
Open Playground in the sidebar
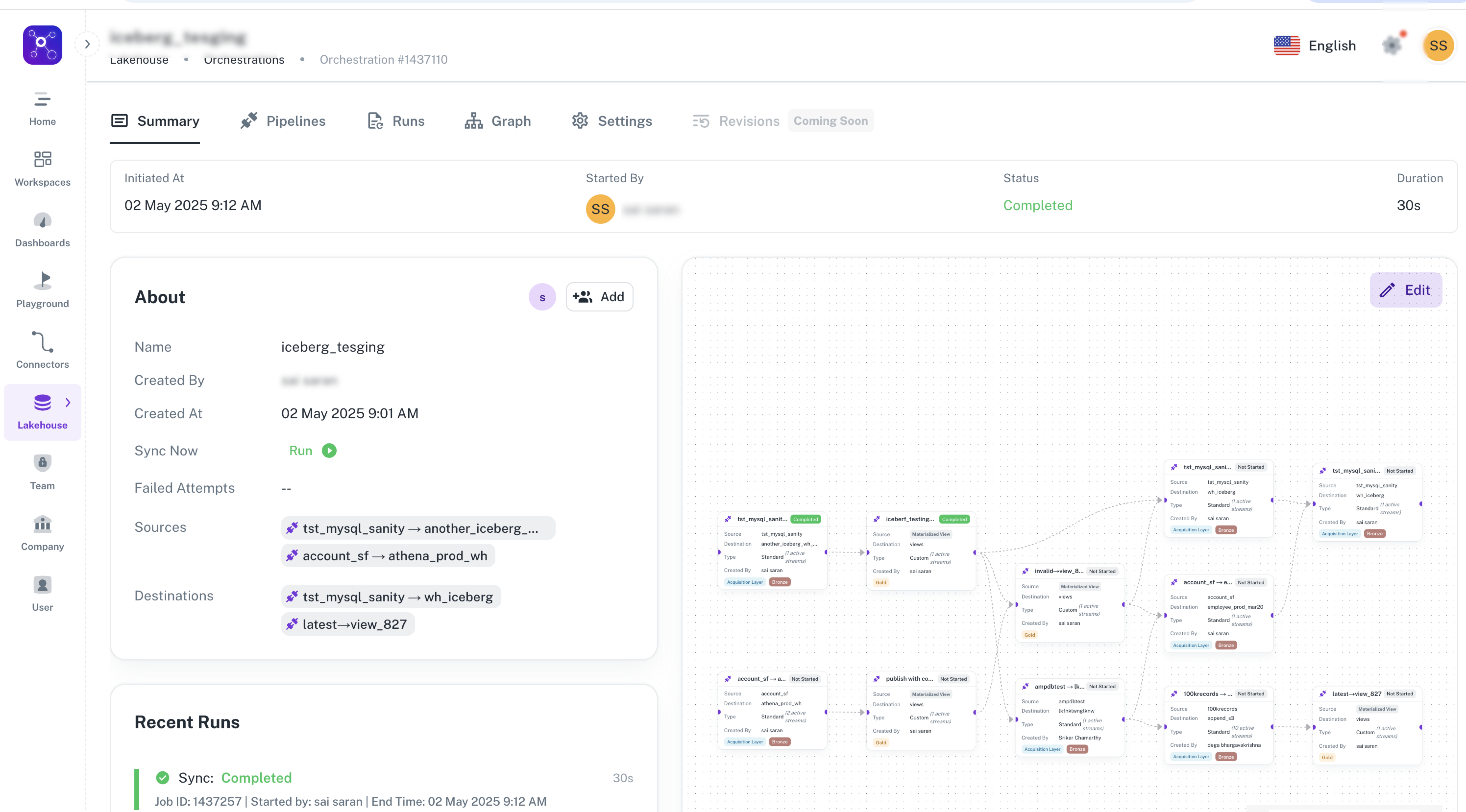pyautogui.click(x=42, y=291)
